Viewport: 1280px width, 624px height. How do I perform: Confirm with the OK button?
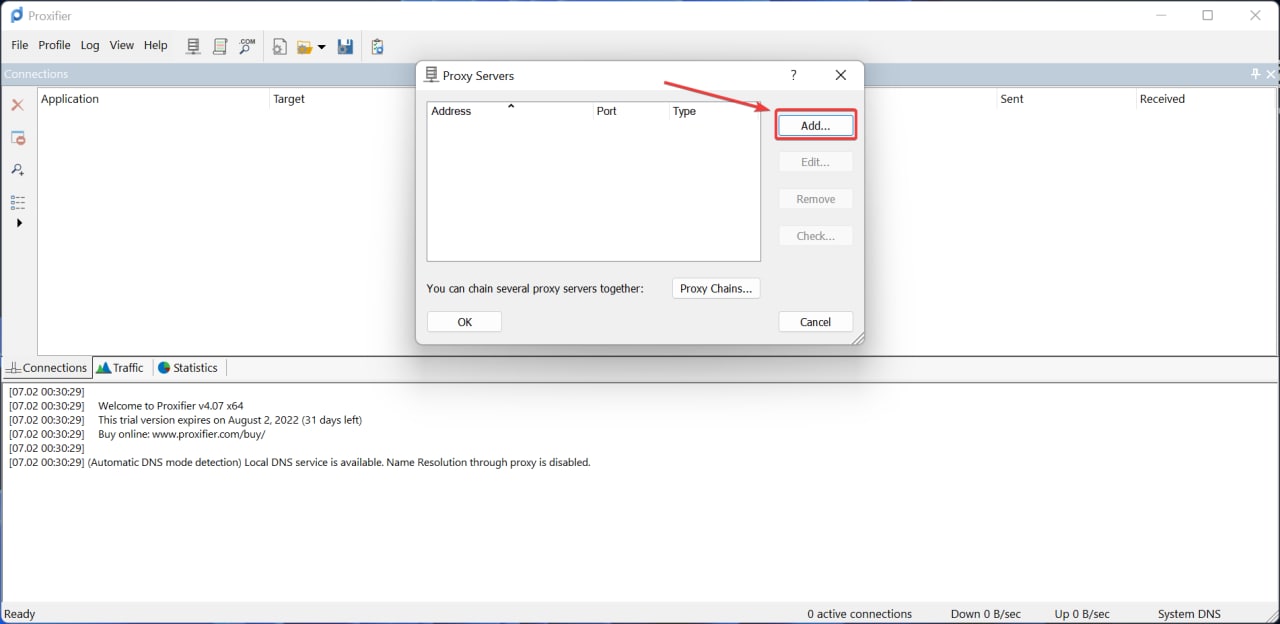click(465, 322)
